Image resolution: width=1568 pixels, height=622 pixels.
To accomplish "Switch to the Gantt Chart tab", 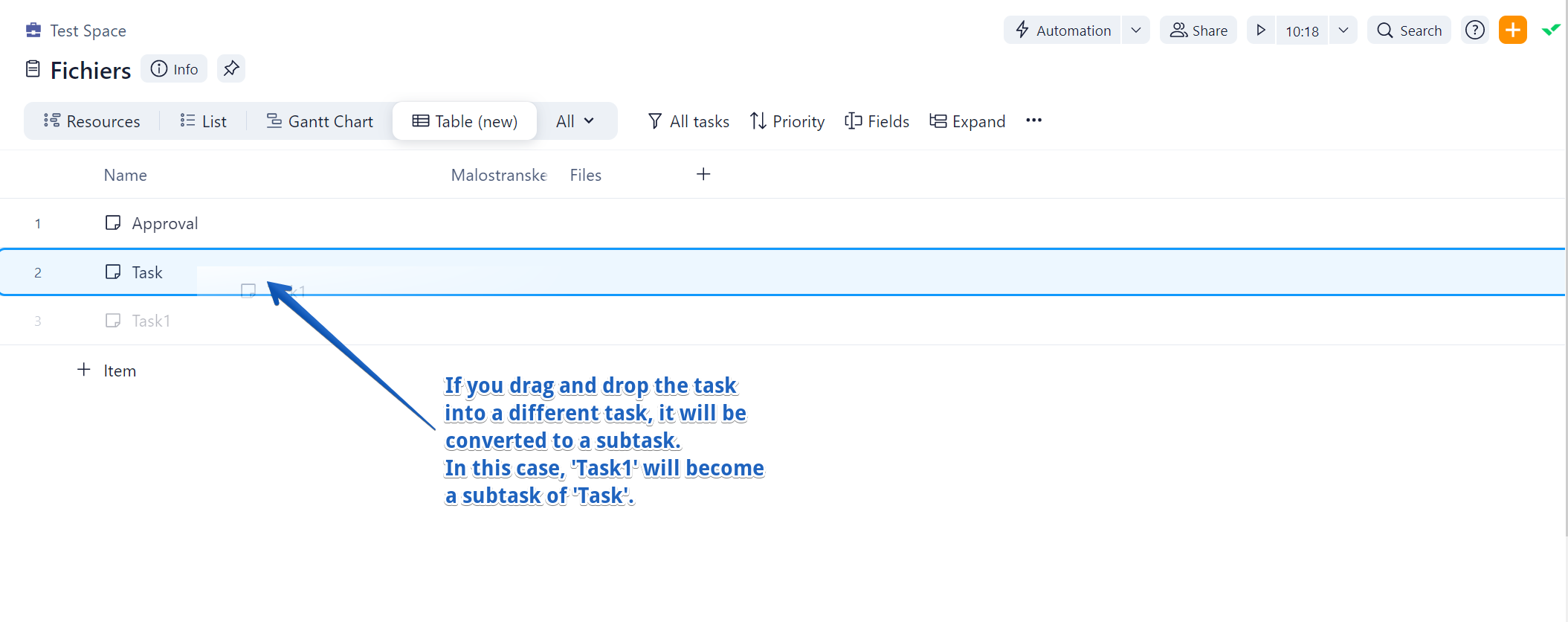I will coord(320,121).
